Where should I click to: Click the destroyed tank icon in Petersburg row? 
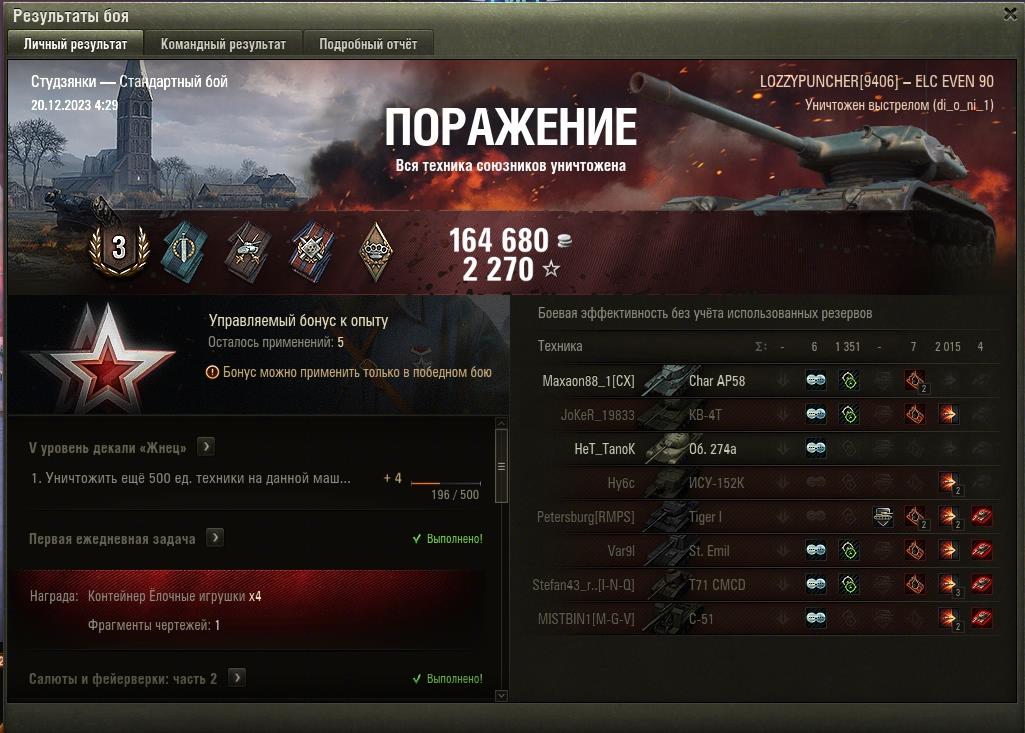tap(981, 517)
